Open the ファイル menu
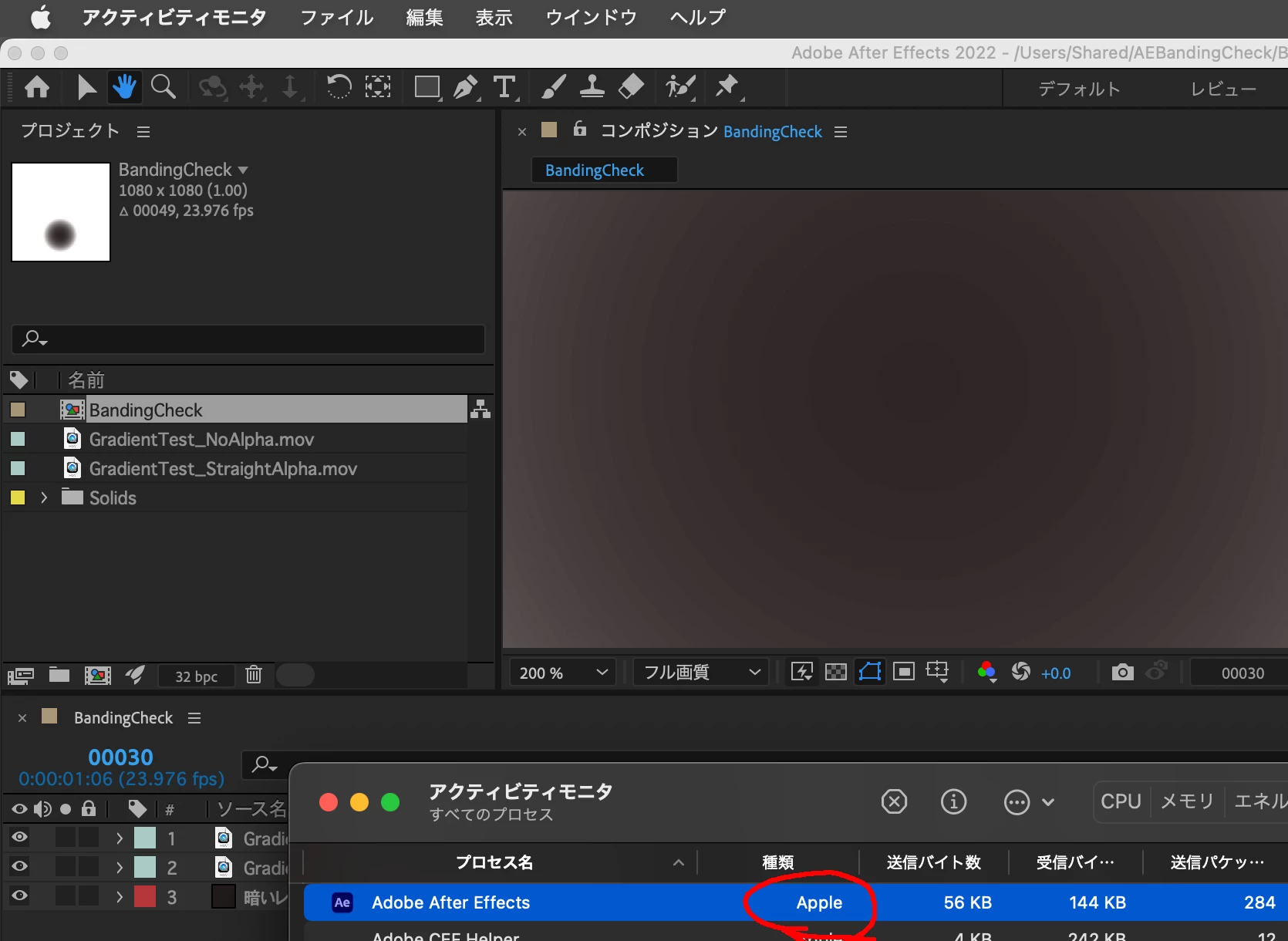Screen dimensions: 1288x941 [x=337, y=17]
